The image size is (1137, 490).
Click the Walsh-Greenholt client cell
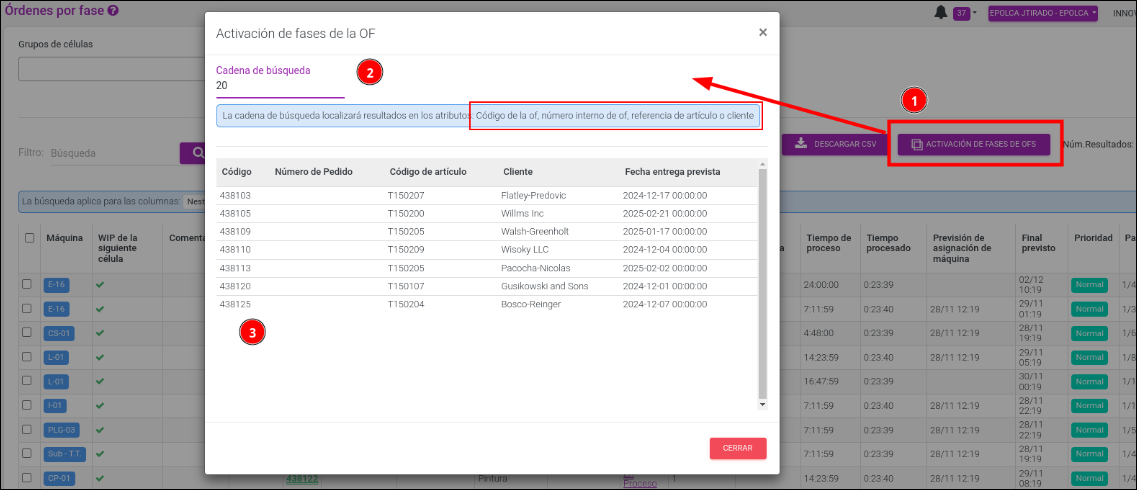click(534, 232)
